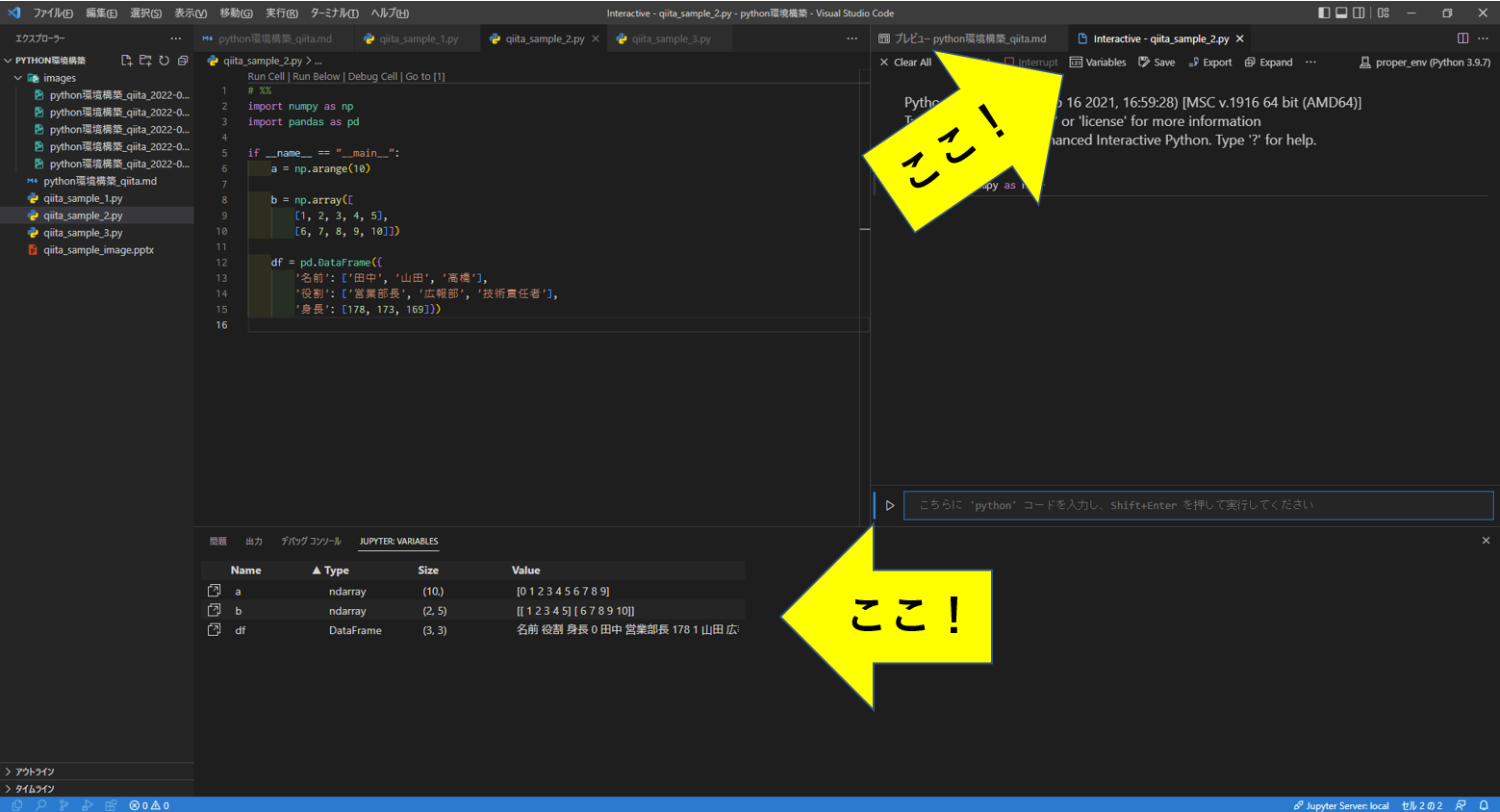
Task: Open the ターミナル menu
Action: pos(334,13)
